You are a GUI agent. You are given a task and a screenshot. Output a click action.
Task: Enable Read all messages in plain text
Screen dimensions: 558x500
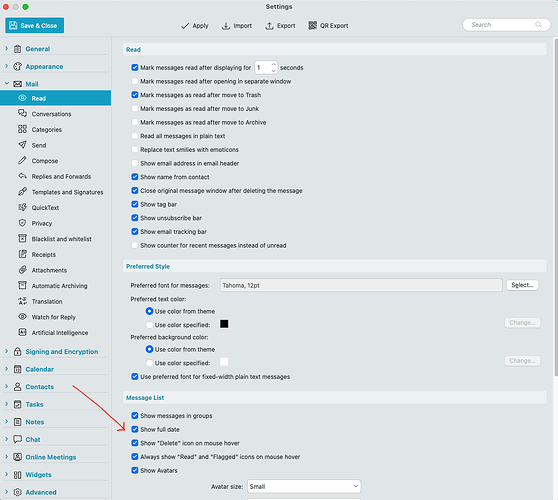point(135,136)
